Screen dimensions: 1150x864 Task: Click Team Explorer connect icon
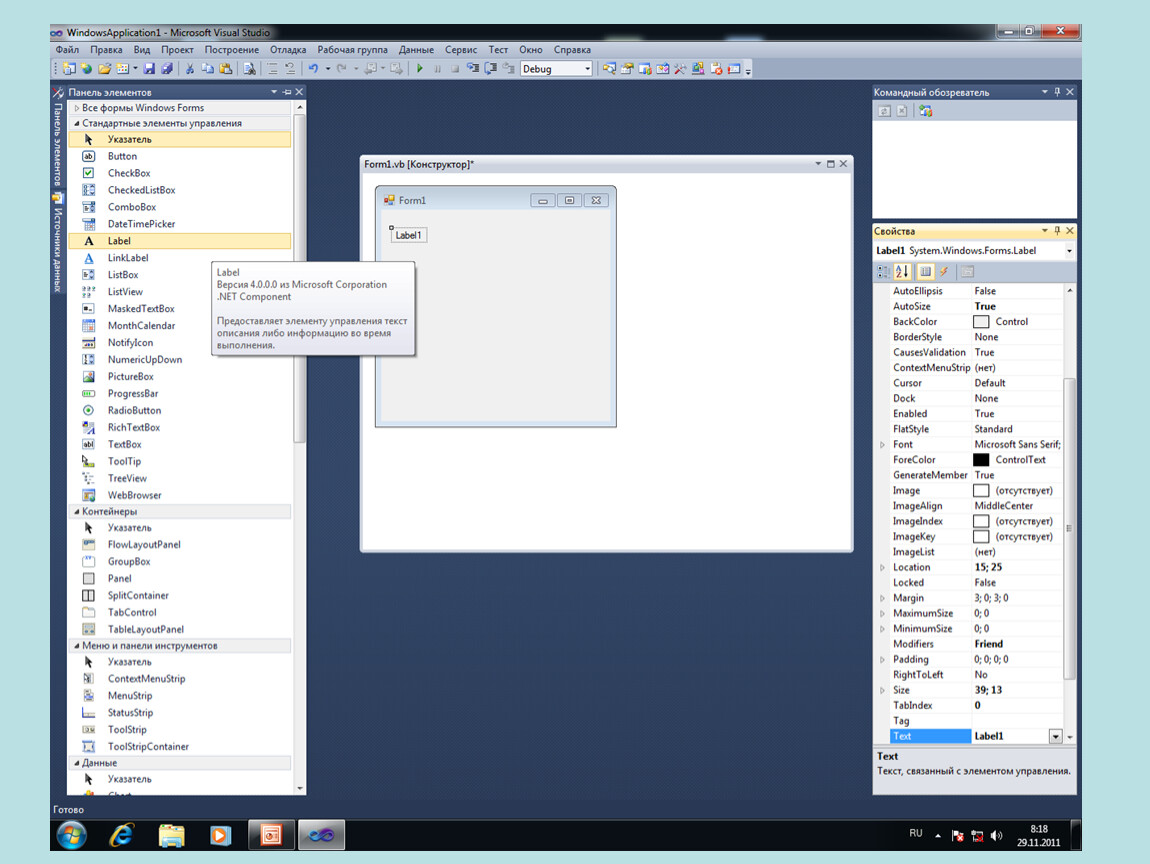(x=926, y=111)
